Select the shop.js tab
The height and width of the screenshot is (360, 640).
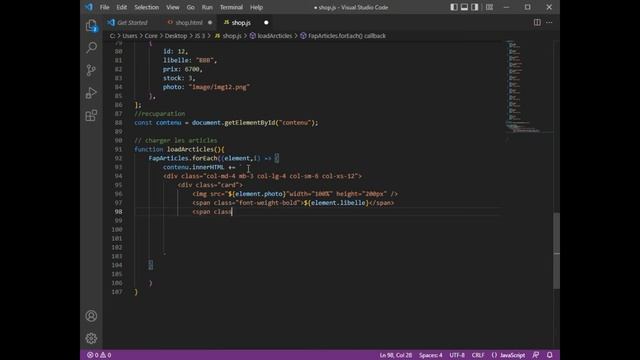241,22
